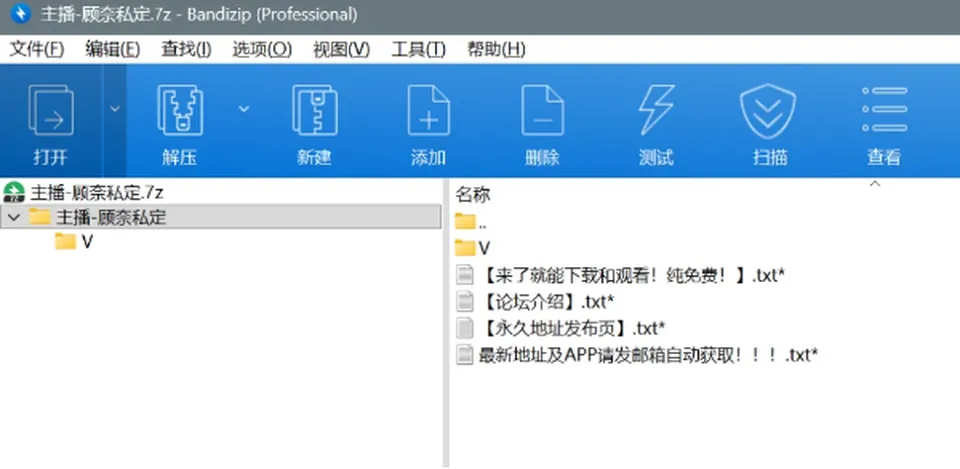Collapse the 主播-顾奈私定 tree folder
This screenshot has height=469, width=960.
point(13,217)
